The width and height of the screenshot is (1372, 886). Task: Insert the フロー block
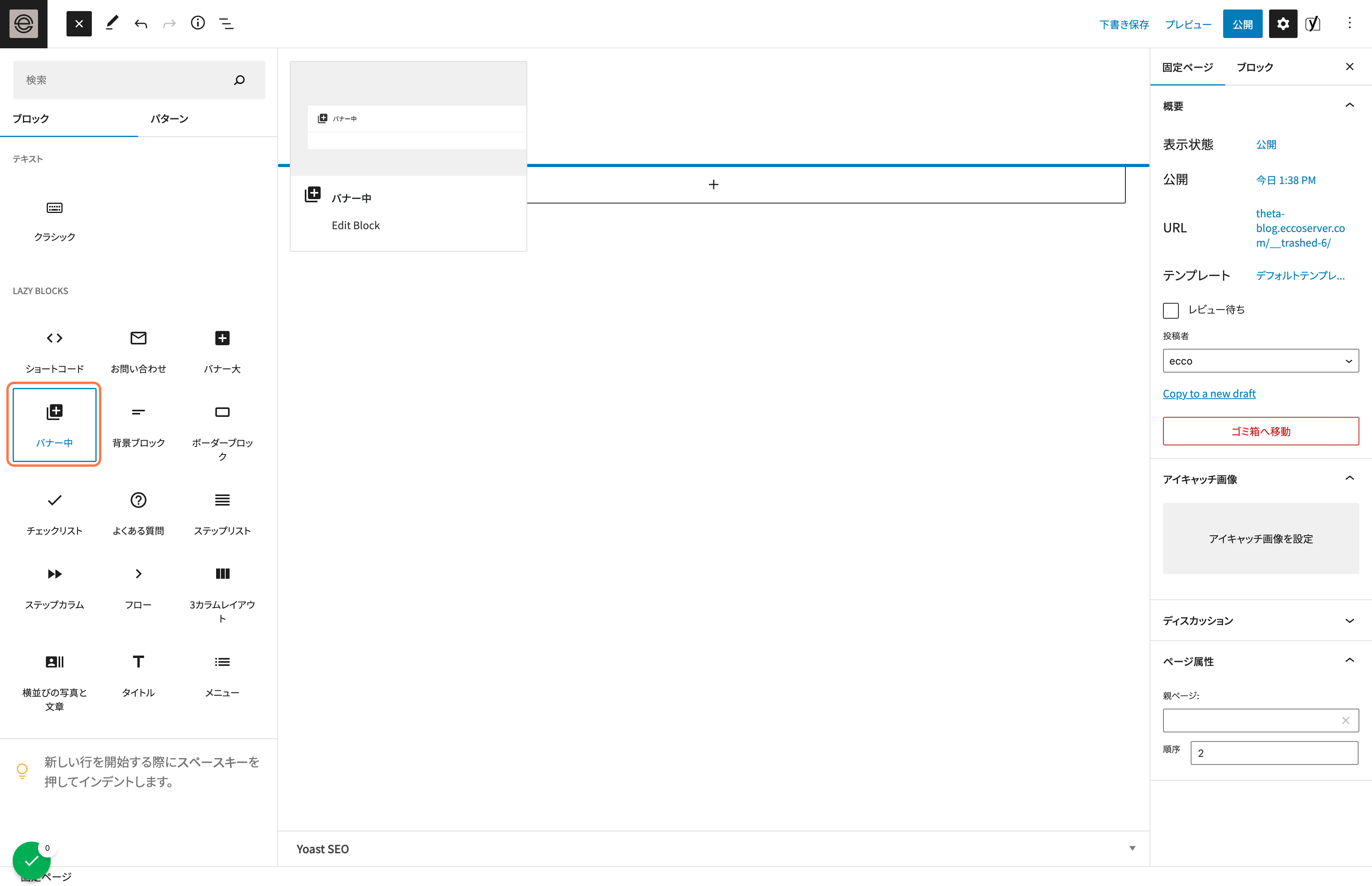(139, 588)
